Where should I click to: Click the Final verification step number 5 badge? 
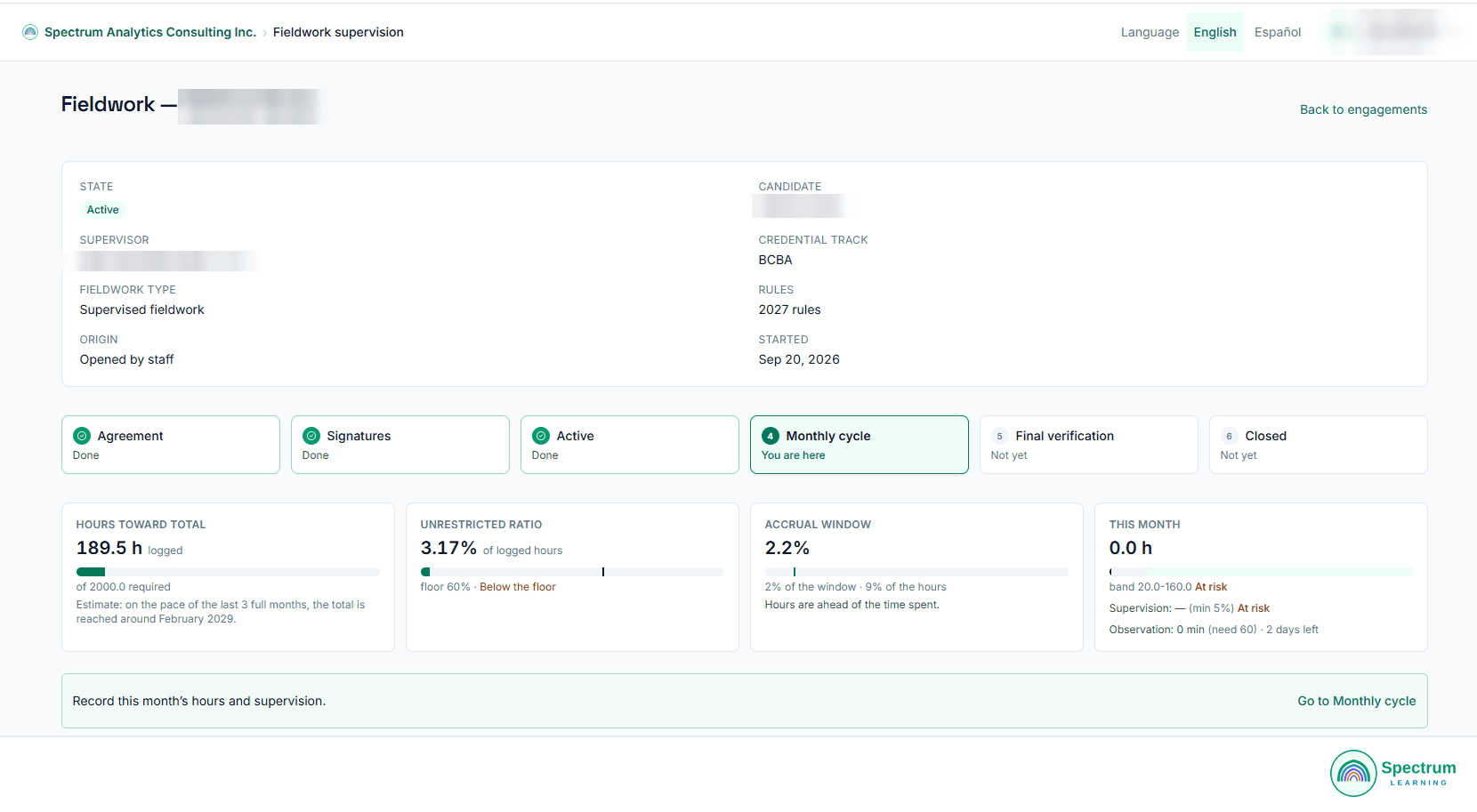tap(1000, 436)
